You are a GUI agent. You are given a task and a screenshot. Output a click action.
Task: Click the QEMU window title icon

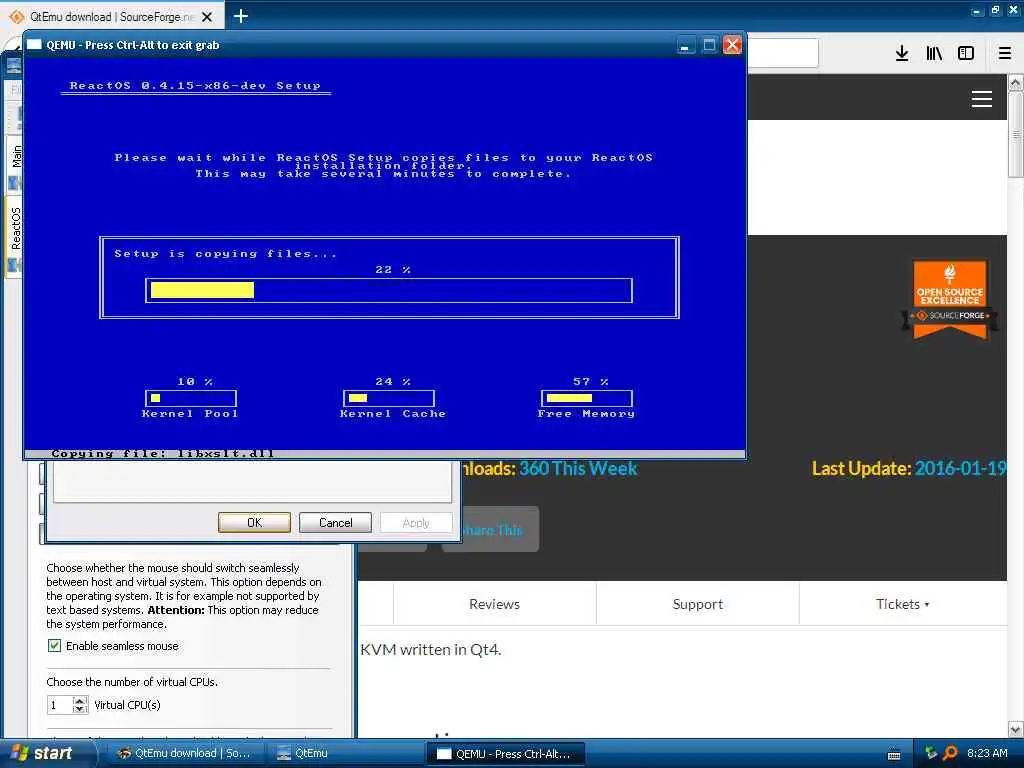(35, 44)
